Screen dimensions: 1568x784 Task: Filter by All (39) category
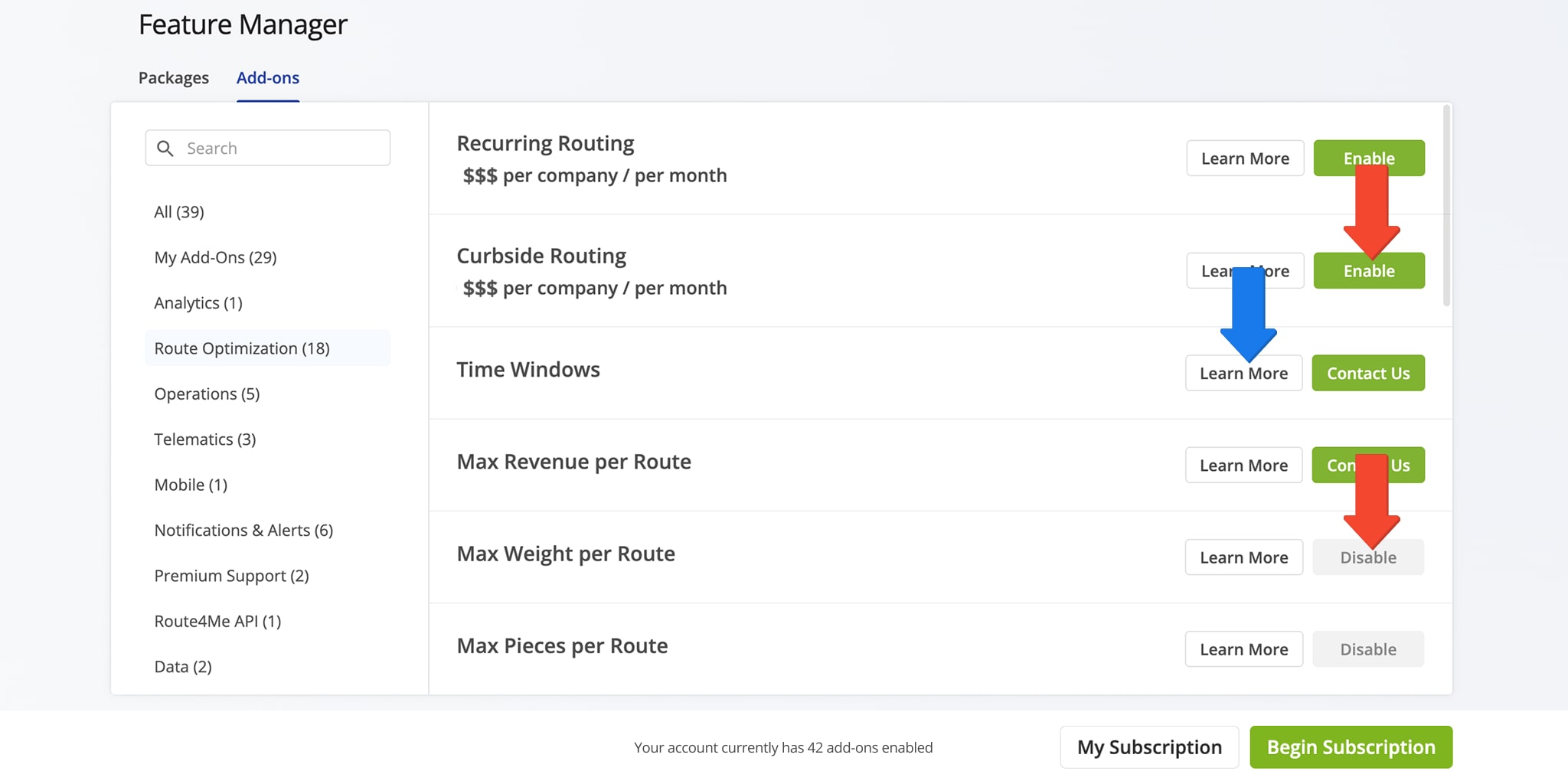179,212
